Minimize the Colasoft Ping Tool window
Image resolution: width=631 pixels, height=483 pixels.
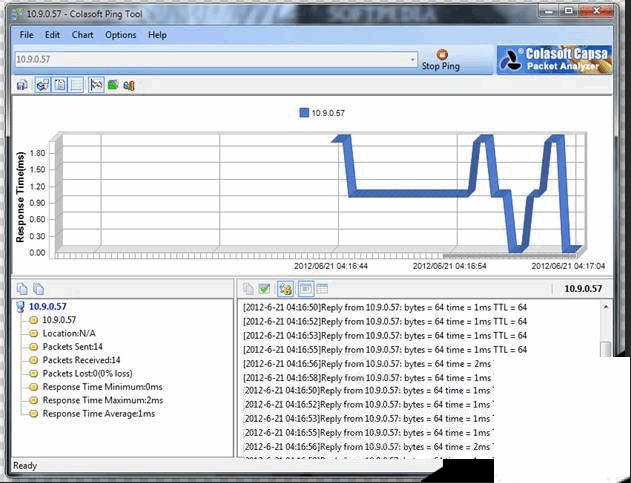coord(548,11)
